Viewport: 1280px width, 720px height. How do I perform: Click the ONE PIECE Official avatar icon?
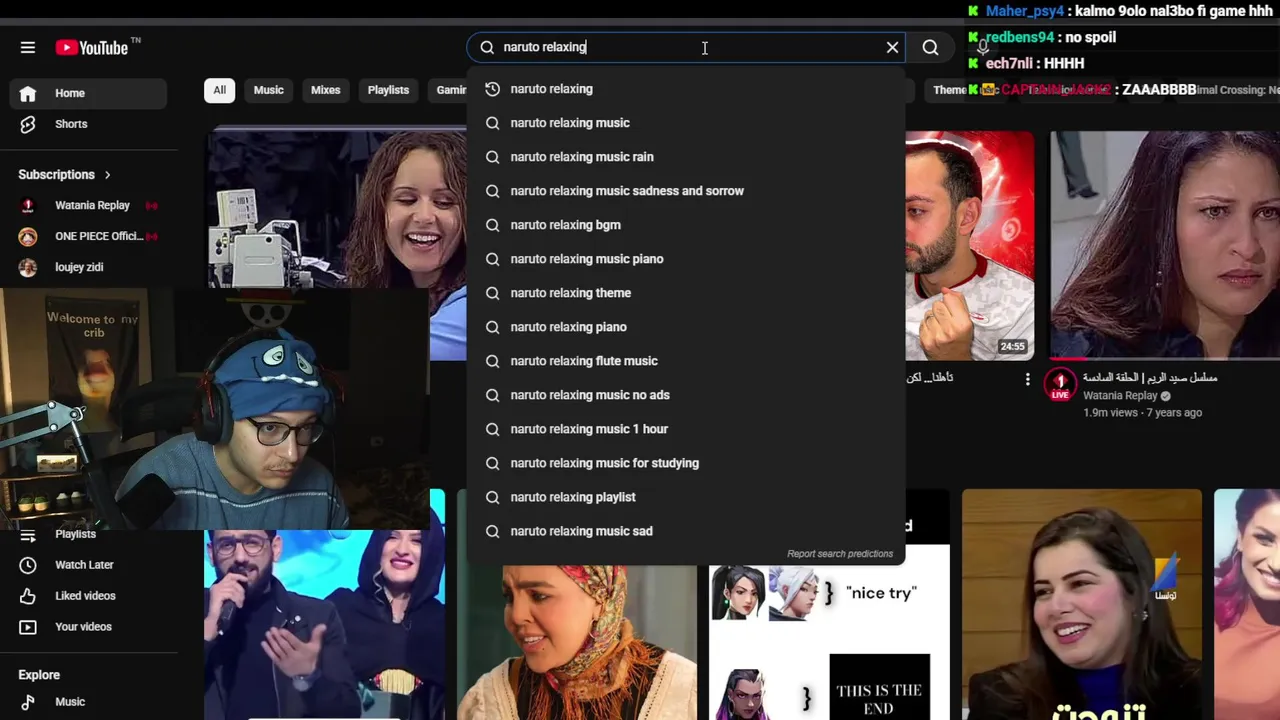coord(28,236)
